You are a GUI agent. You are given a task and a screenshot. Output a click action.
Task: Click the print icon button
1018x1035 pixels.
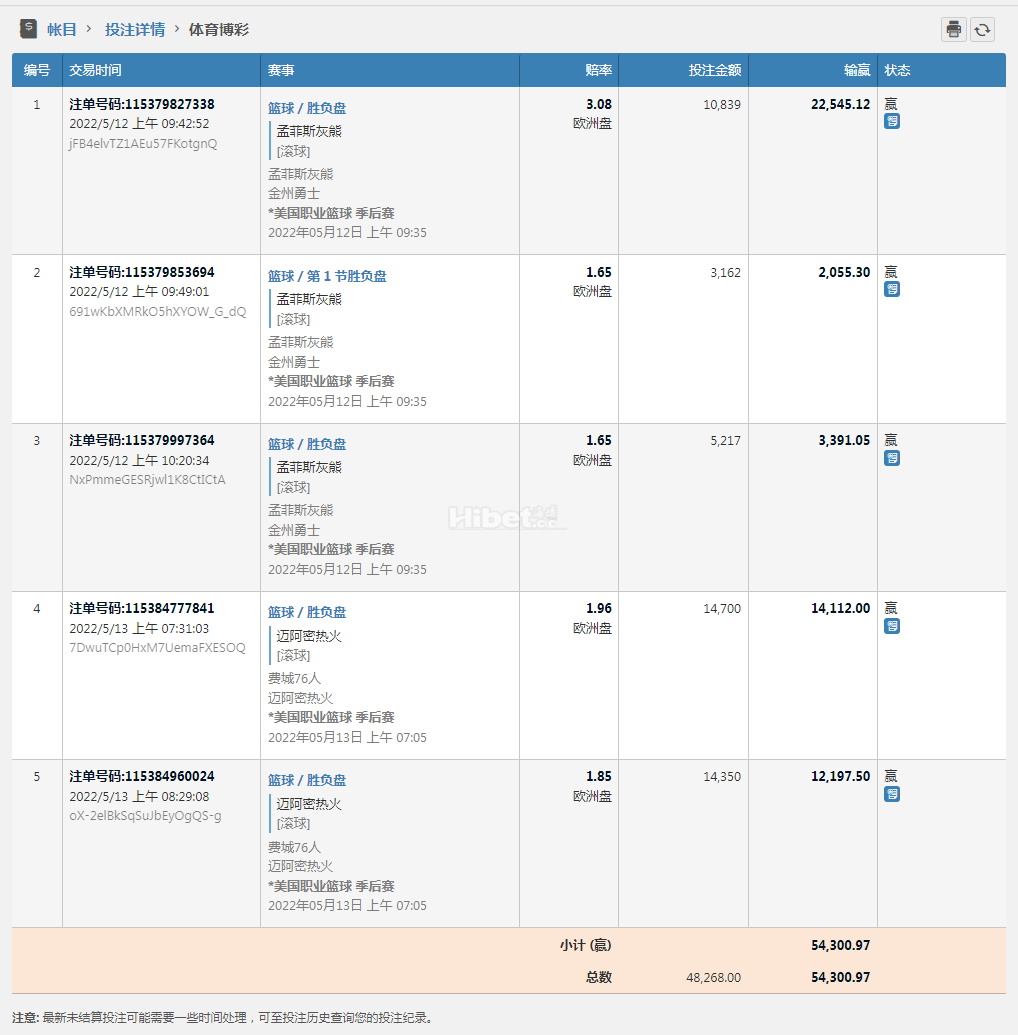(953, 29)
